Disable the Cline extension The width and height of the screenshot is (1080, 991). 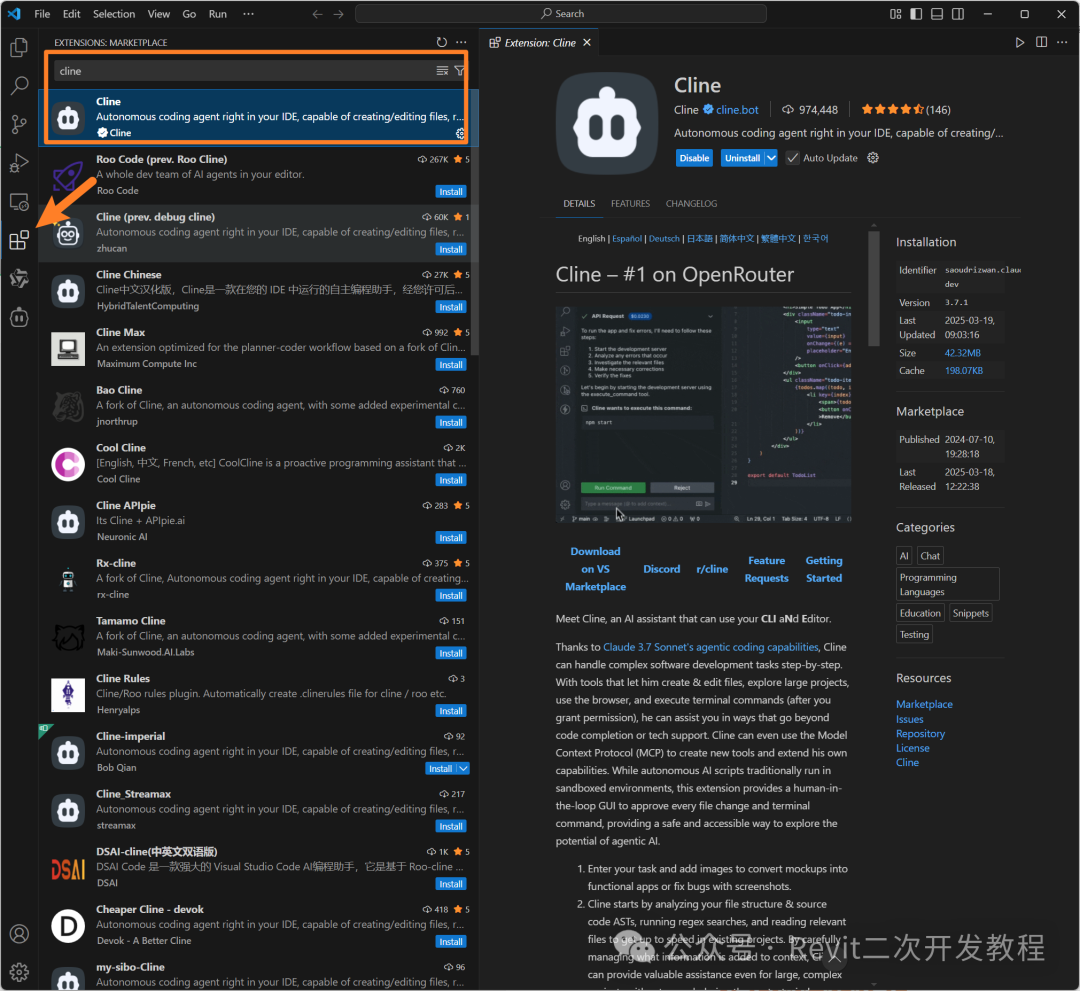pyautogui.click(x=694, y=158)
